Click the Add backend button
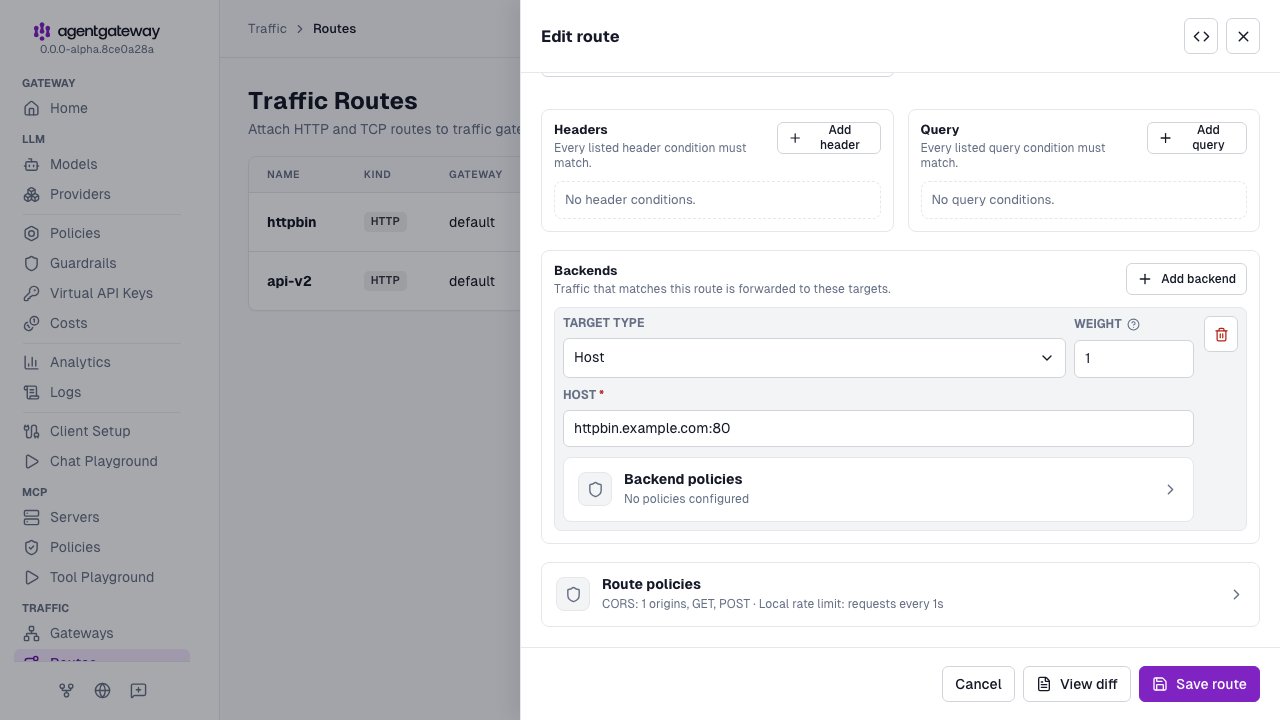This screenshot has width=1280, height=720. point(1186,279)
